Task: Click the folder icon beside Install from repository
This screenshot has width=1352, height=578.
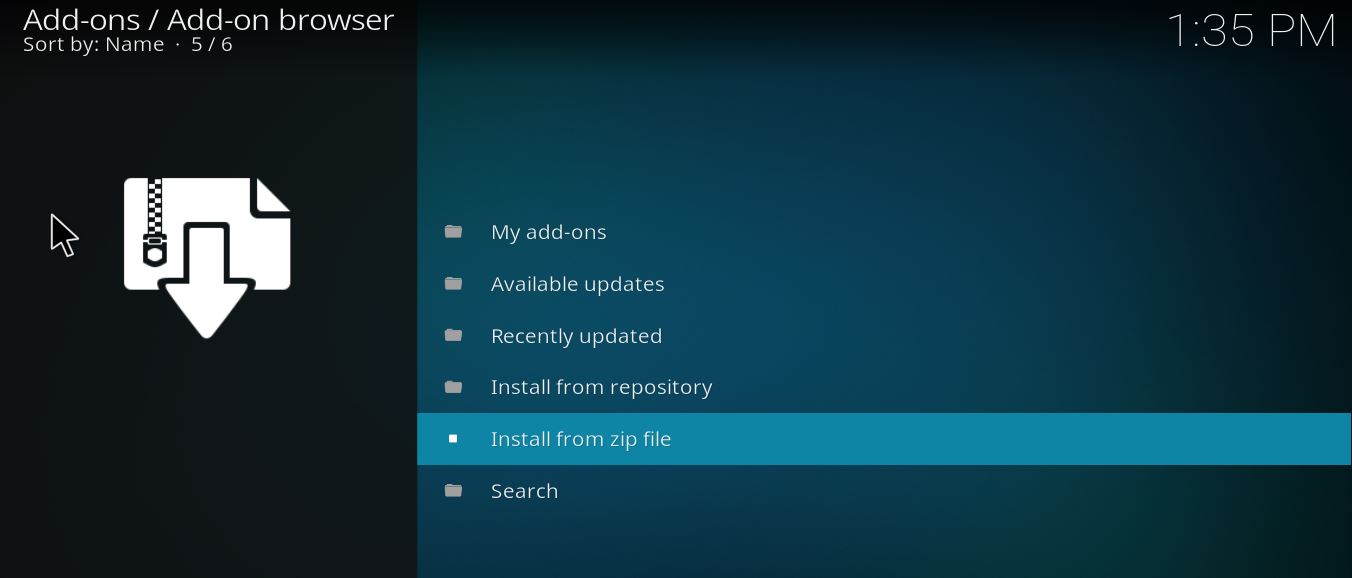Action: [x=453, y=387]
